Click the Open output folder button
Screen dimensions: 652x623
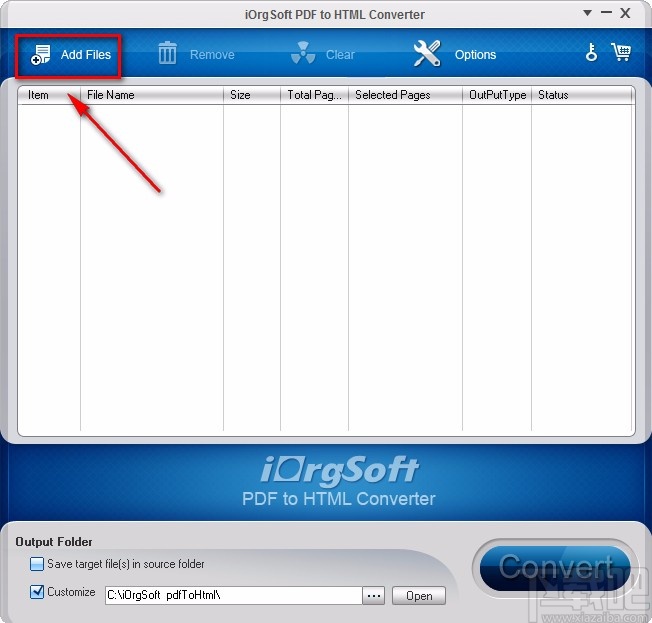[x=419, y=596]
